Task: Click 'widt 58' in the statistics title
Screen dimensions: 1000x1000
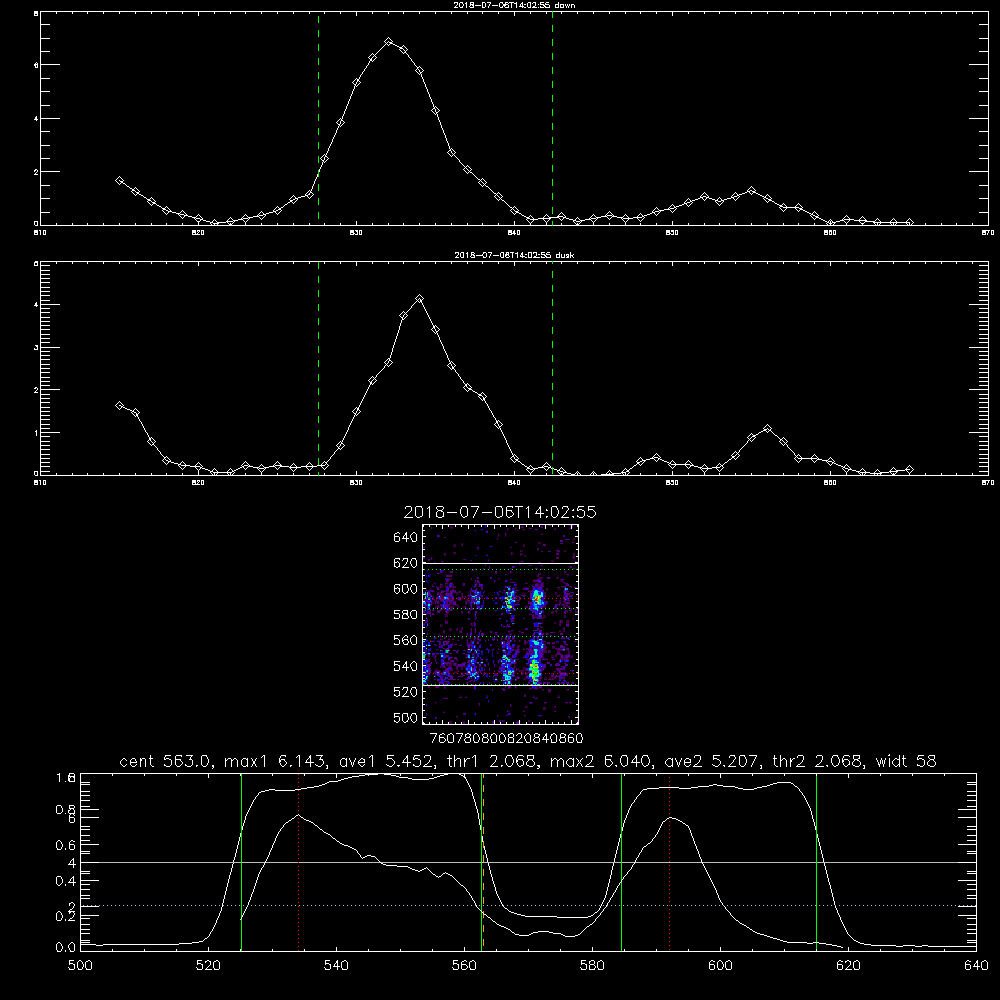Action: tap(906, 761)
